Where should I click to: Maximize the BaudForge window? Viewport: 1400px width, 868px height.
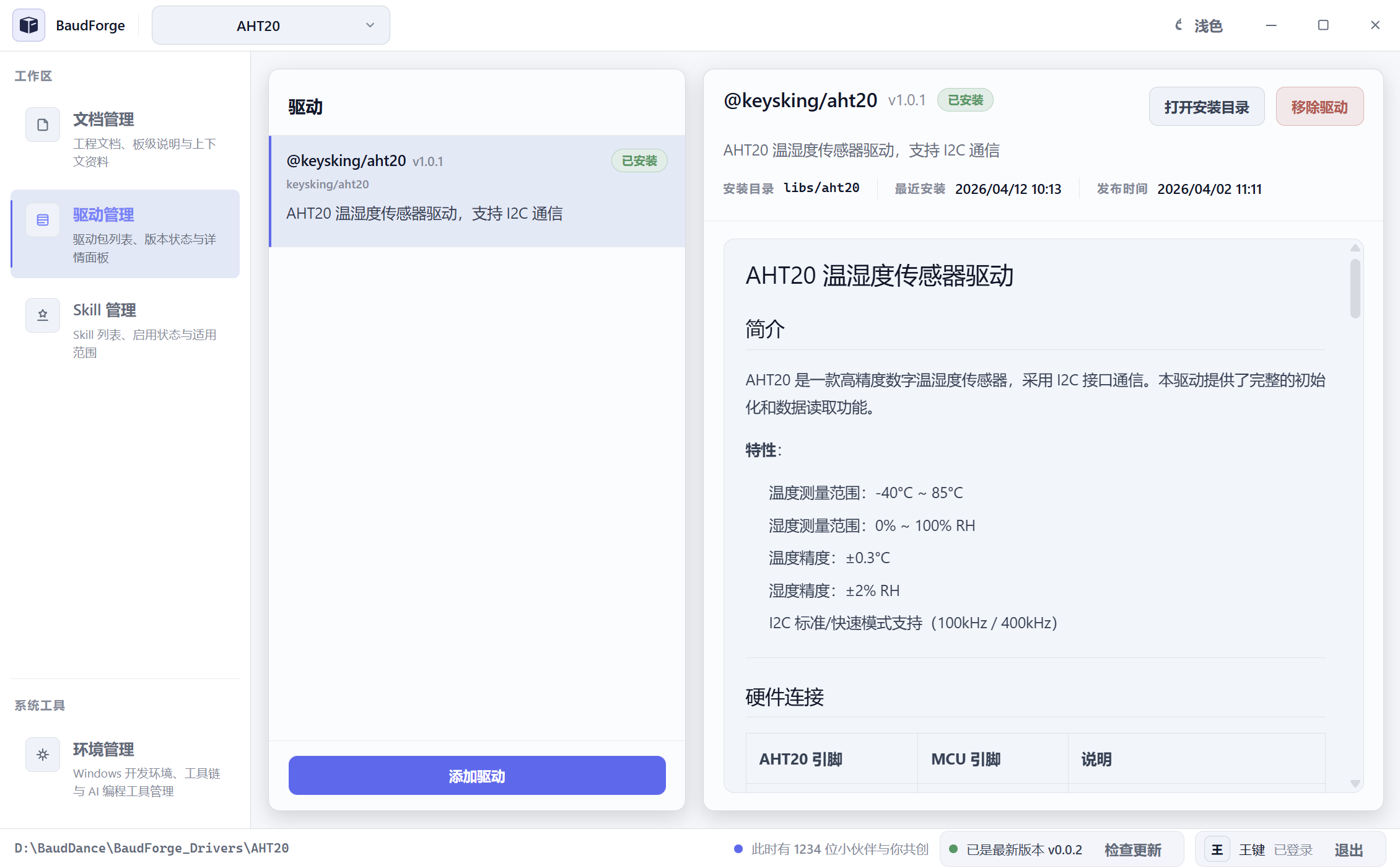point(1323,25)
